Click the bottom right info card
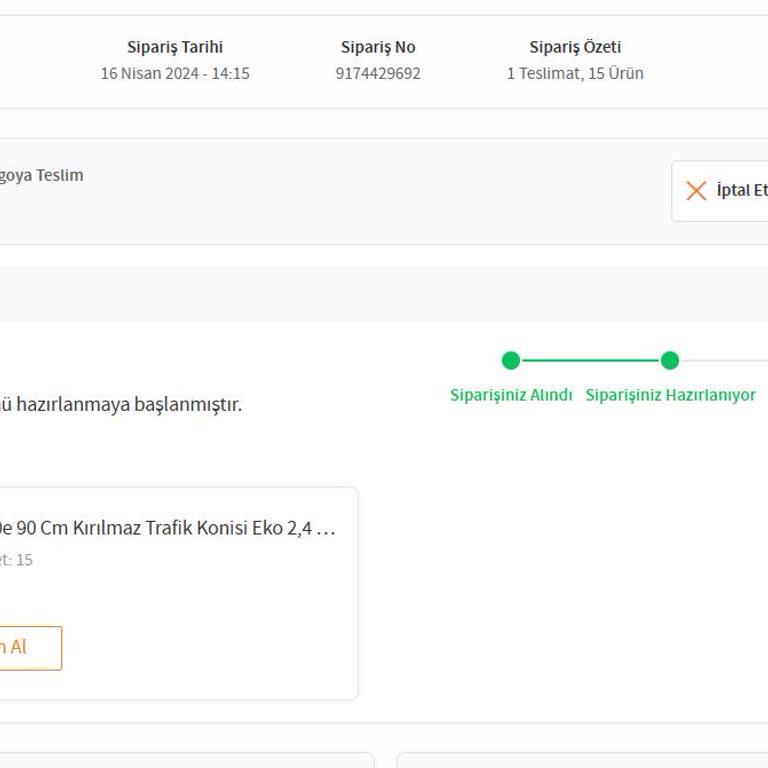Viewport: 768px width, 768px height. [x=582, y=761]
